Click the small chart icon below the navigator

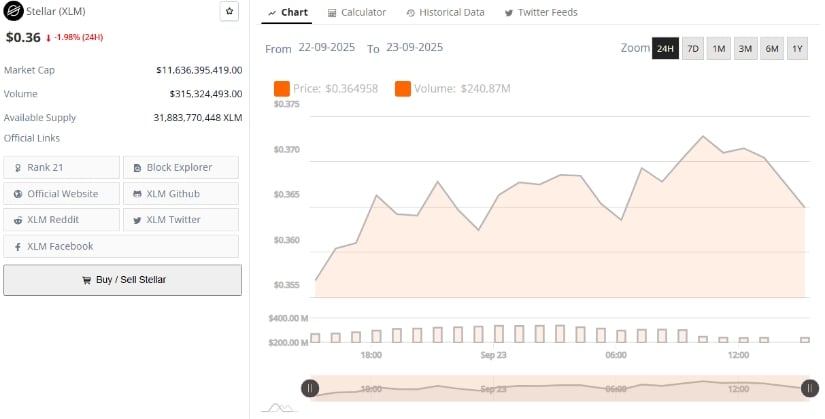tap(279, 407)
